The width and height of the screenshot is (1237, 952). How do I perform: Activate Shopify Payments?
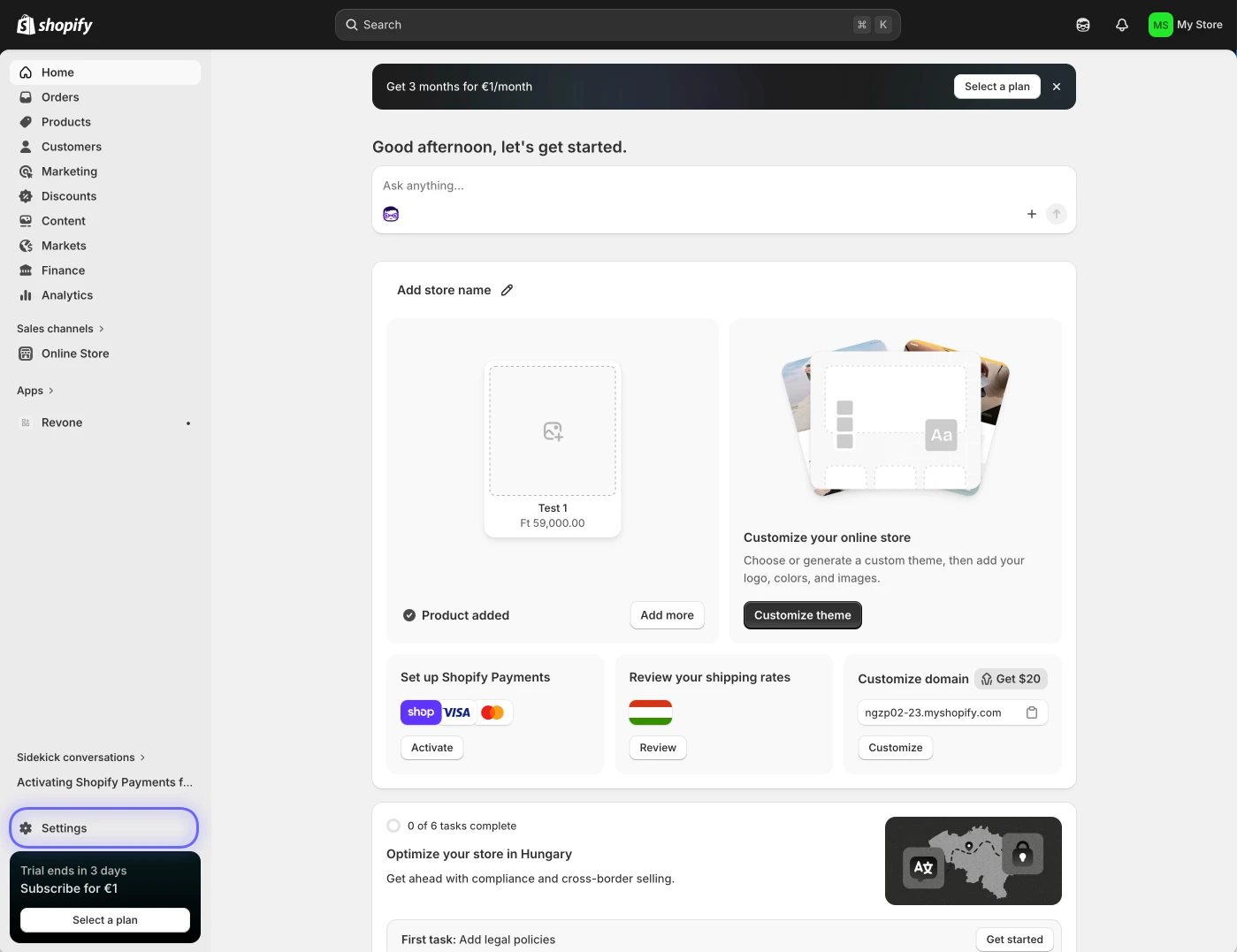431,748
